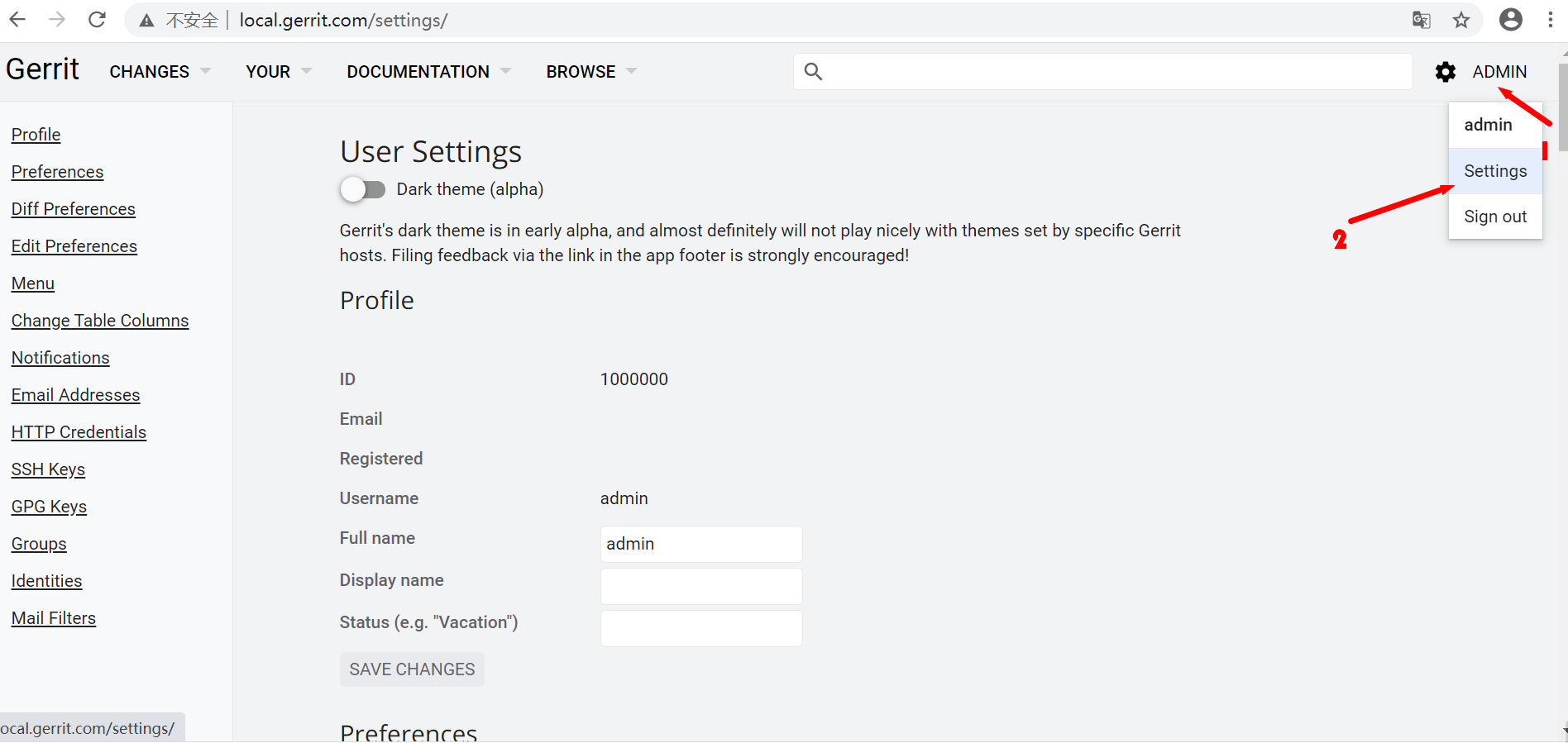Open Change Table Columns link
The width and height of the screenshot is (1568, 743).
point(100,321)
